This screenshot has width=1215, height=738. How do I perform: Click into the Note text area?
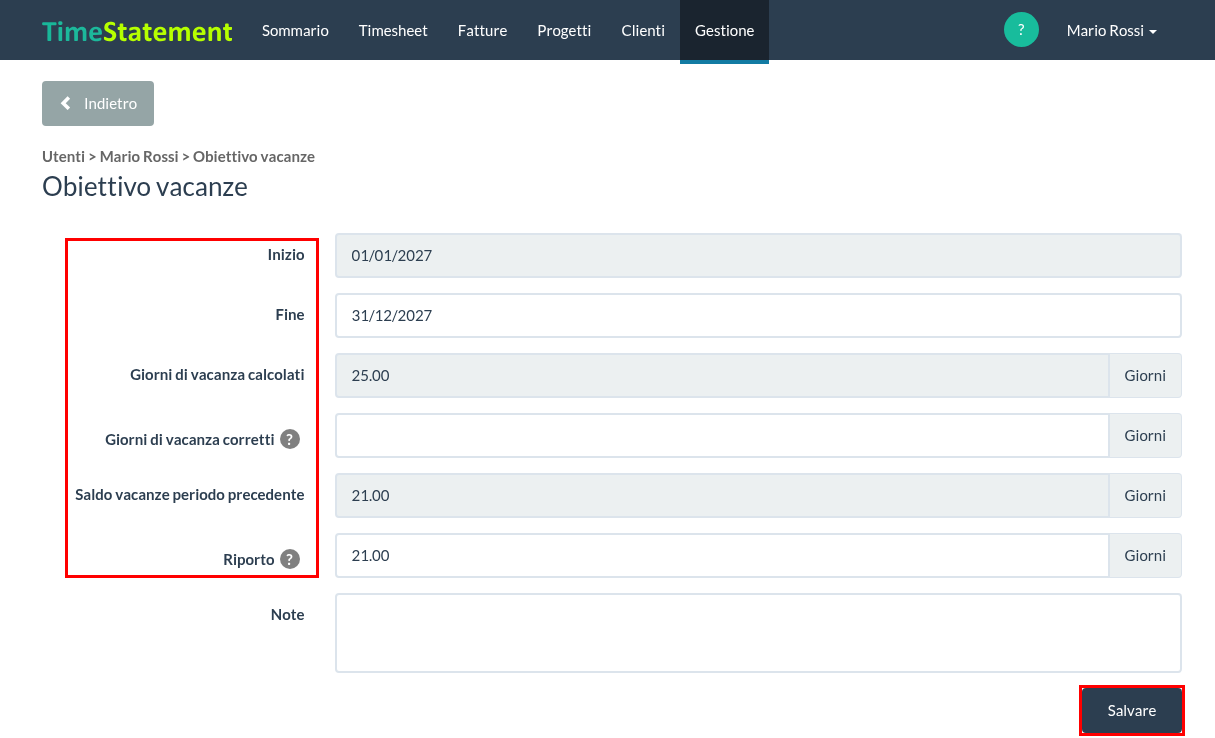pyautogui.click(x=758, y=633)
